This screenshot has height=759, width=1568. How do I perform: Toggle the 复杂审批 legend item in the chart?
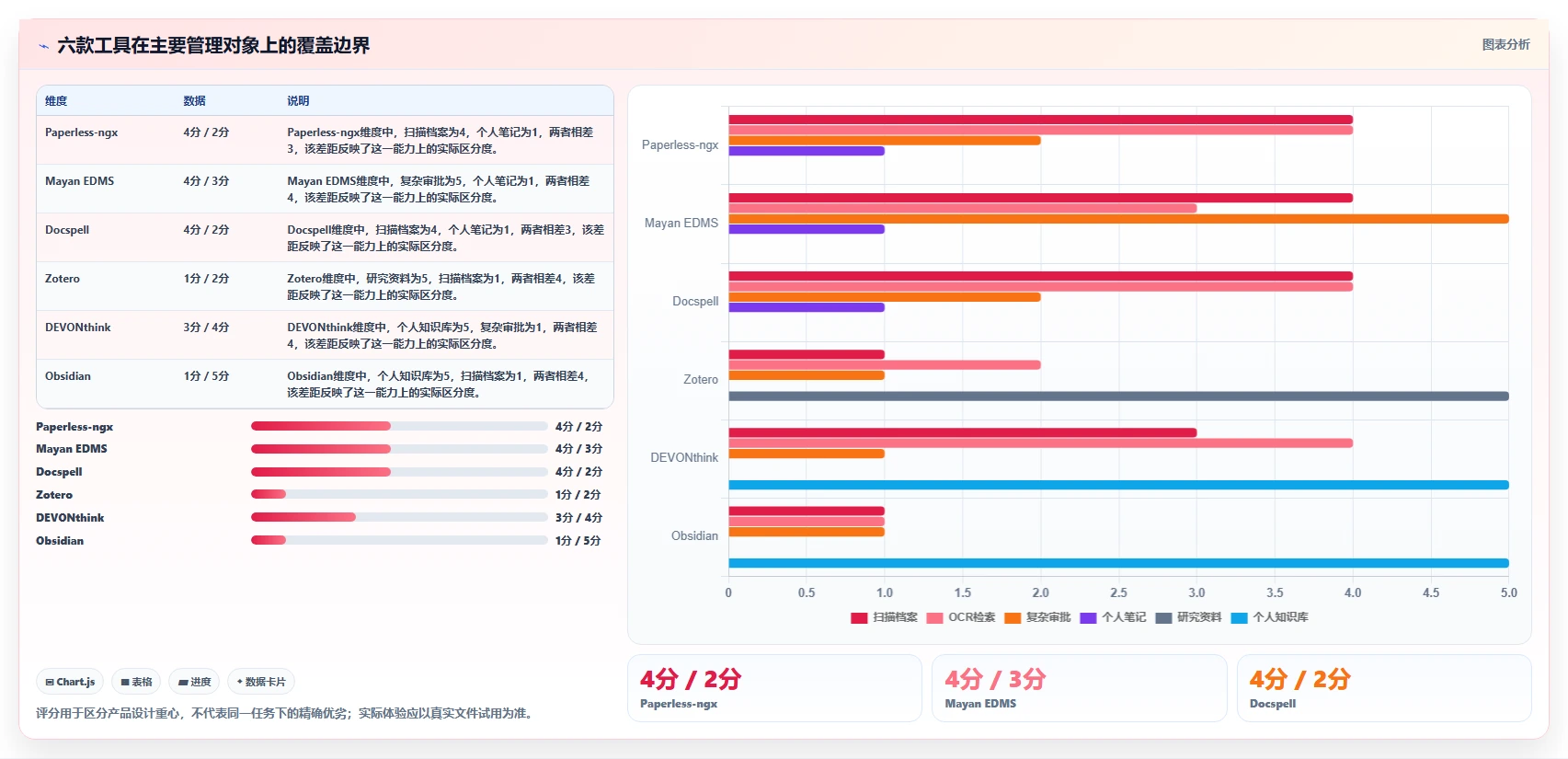(1037, 617)
